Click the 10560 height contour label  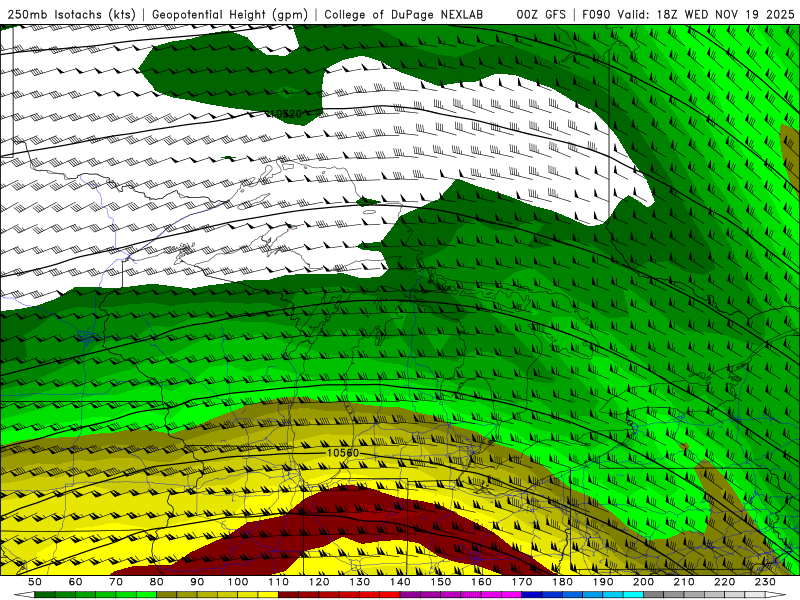point(343,453)
